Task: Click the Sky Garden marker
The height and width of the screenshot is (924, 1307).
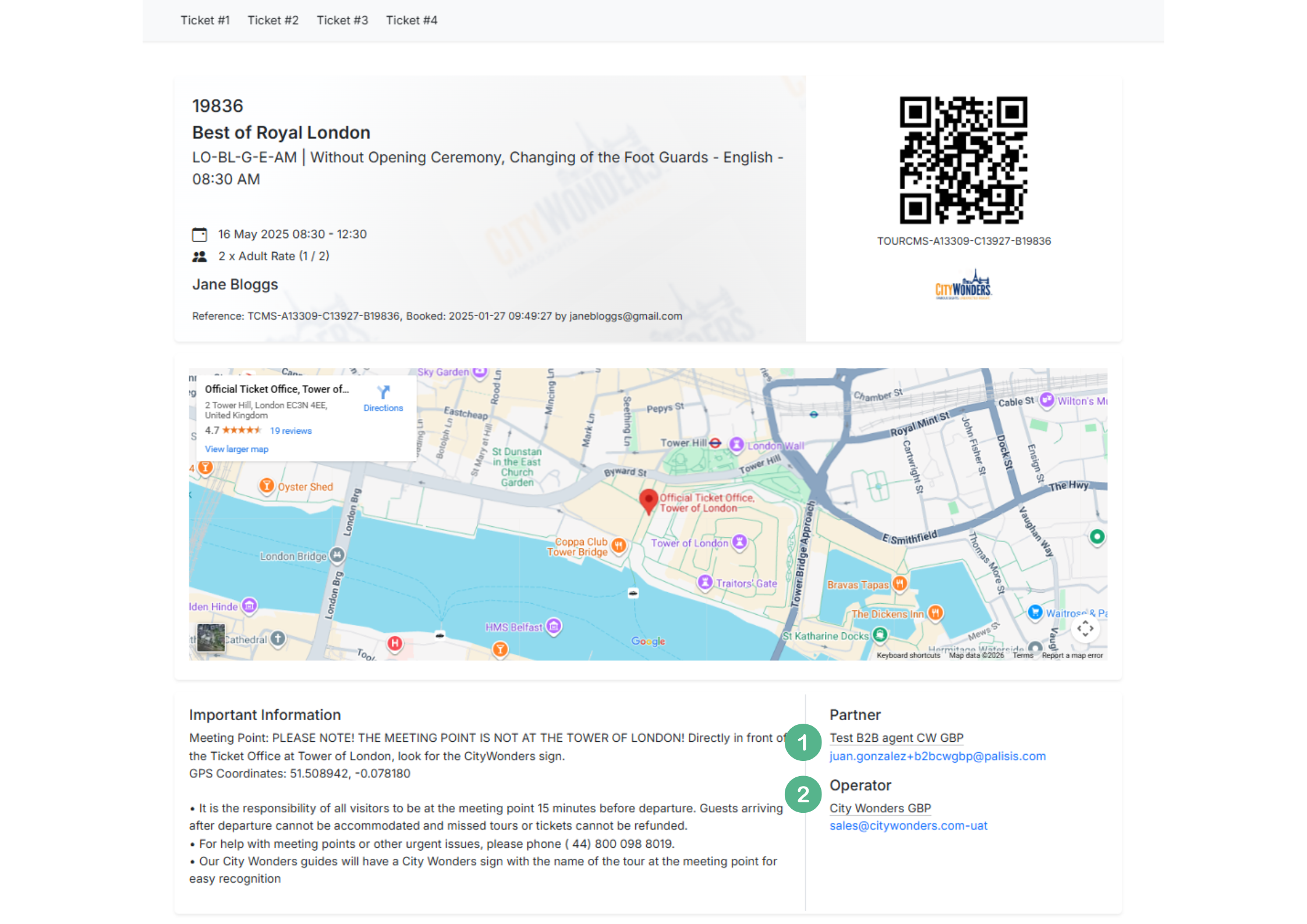Action: [480, 371]
